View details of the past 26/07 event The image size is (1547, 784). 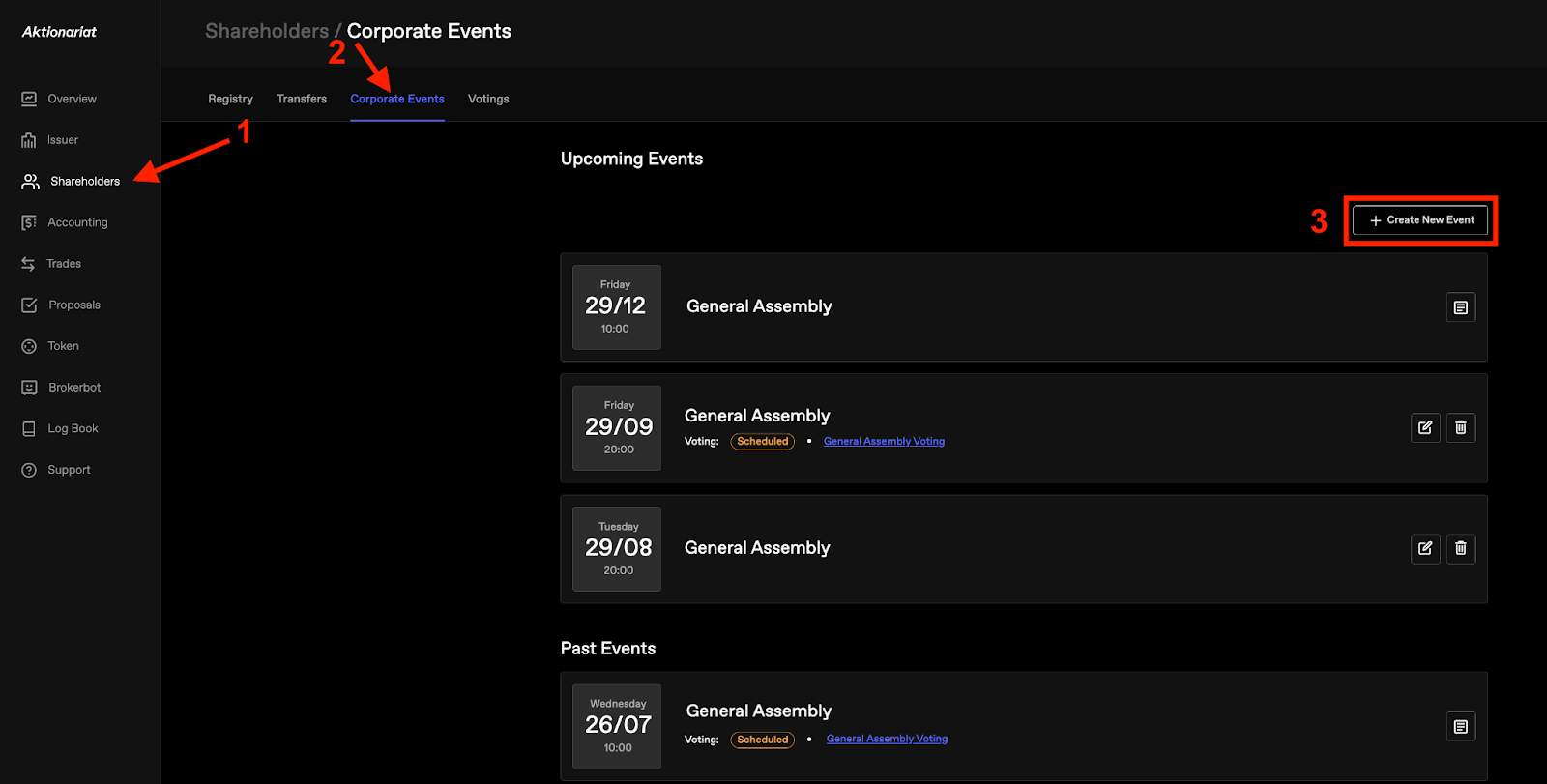point(1461,727)
